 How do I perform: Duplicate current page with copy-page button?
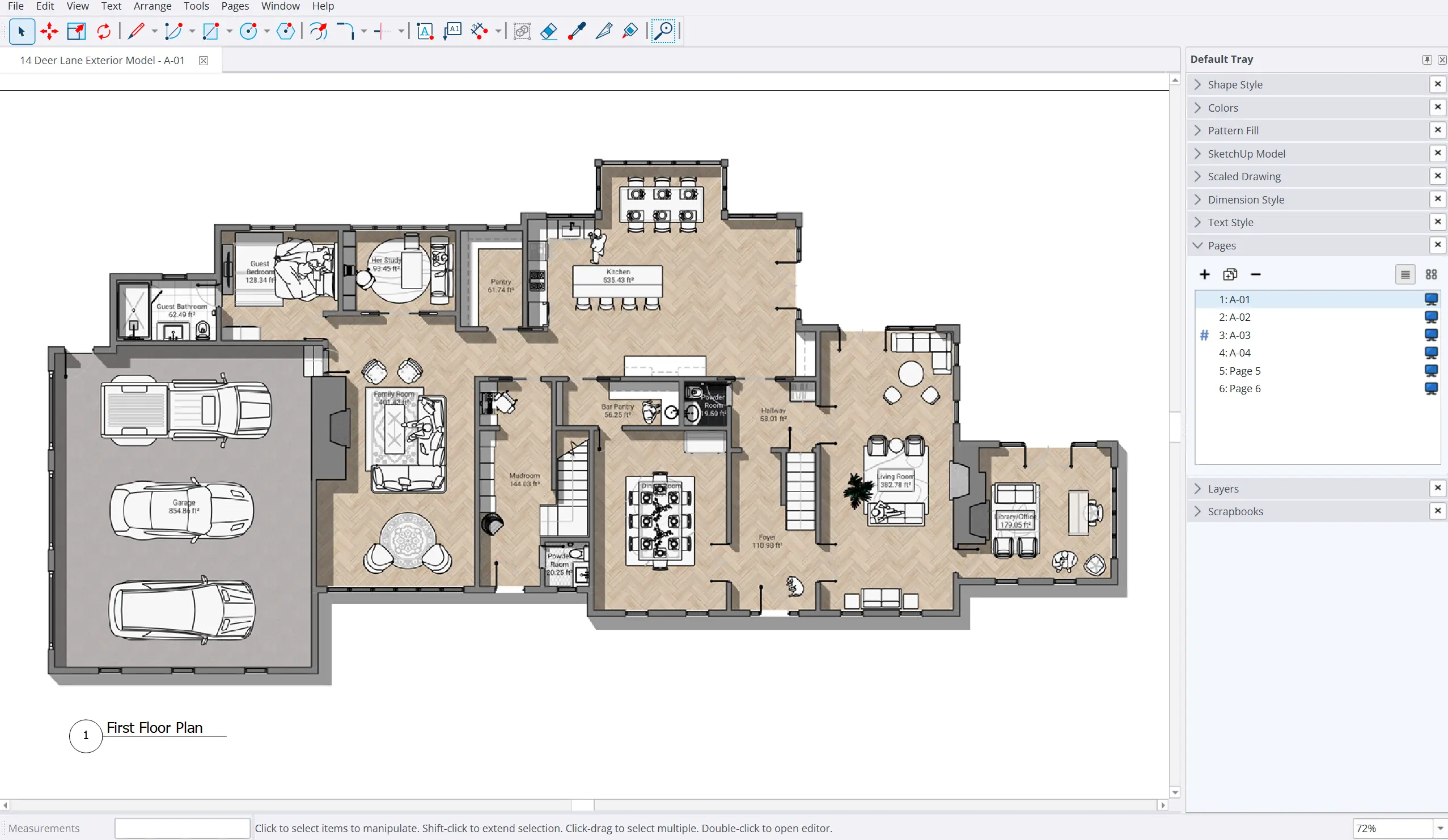[x=1230, y=274]
